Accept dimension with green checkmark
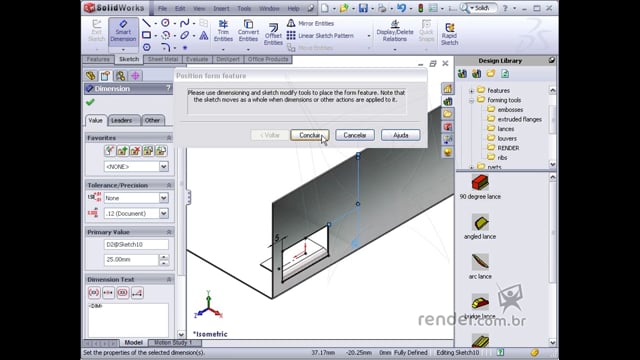The image size is (640, 360). point(90,102)
